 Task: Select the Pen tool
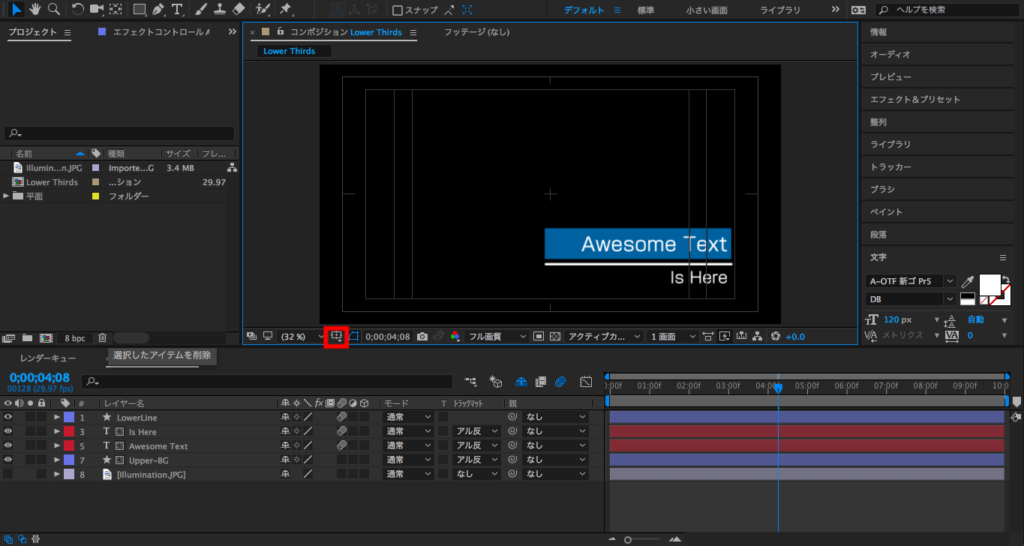(x=158, y=10)
